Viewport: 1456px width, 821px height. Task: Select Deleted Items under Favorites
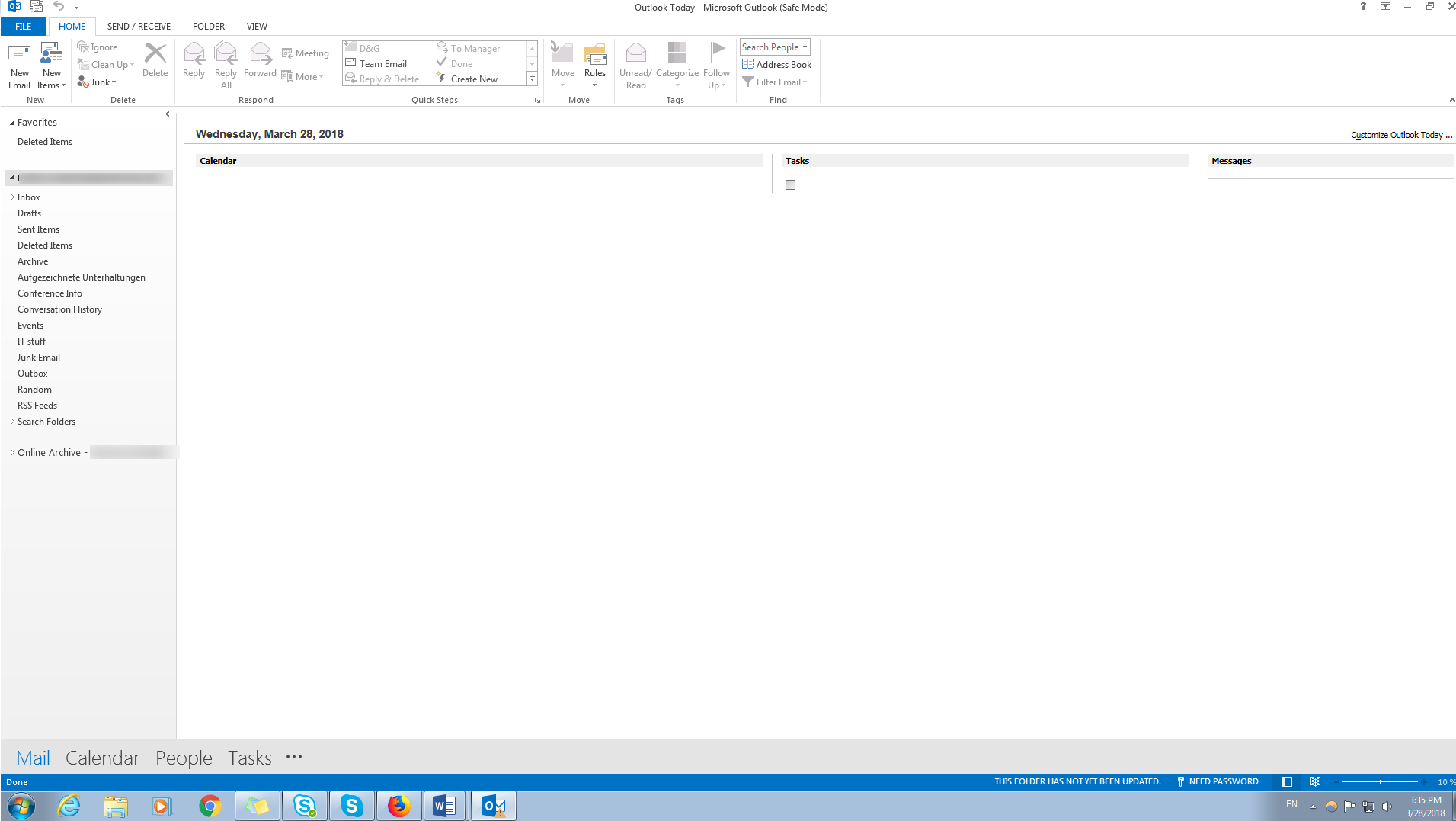45,142
